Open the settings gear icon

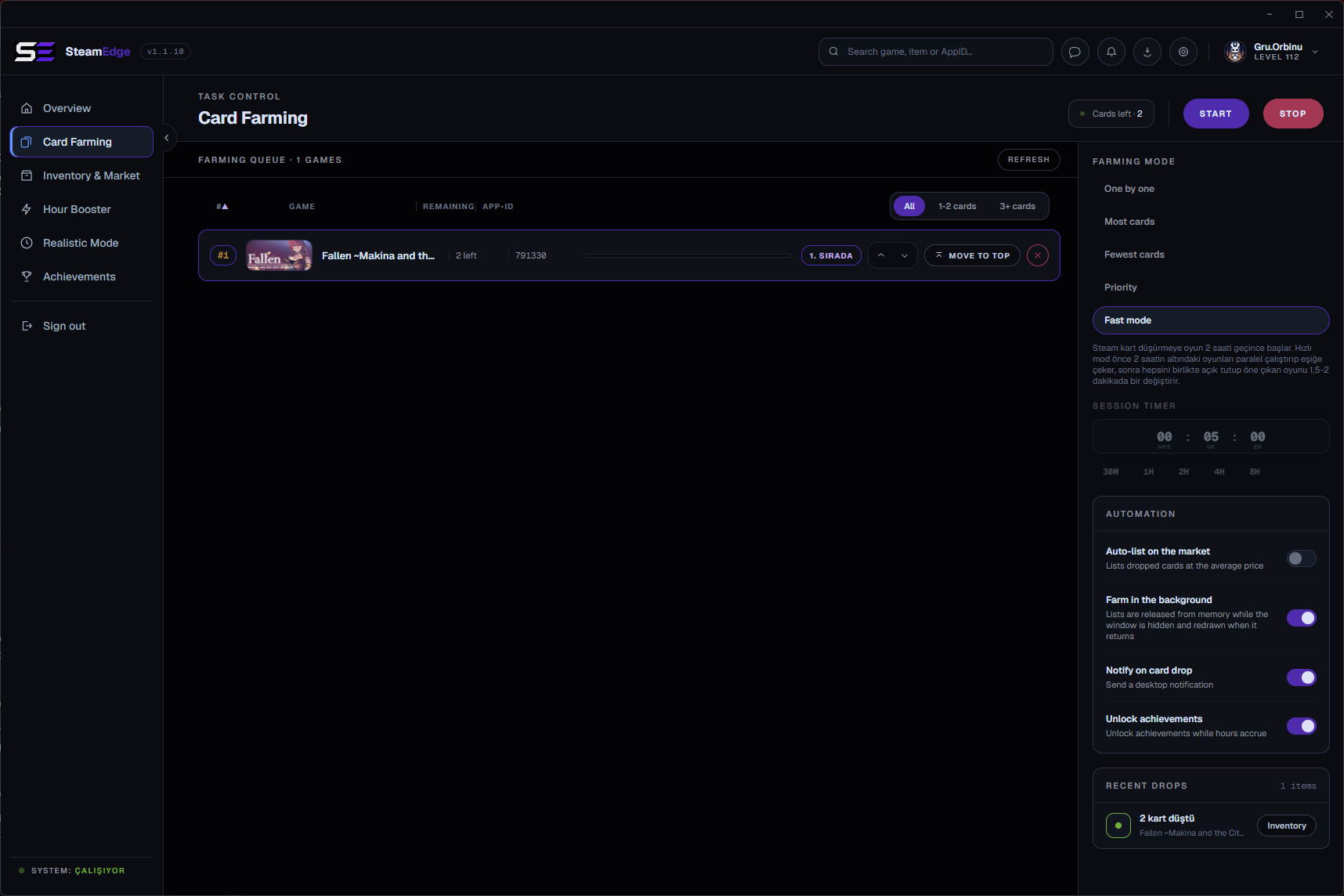point(1183,52)
